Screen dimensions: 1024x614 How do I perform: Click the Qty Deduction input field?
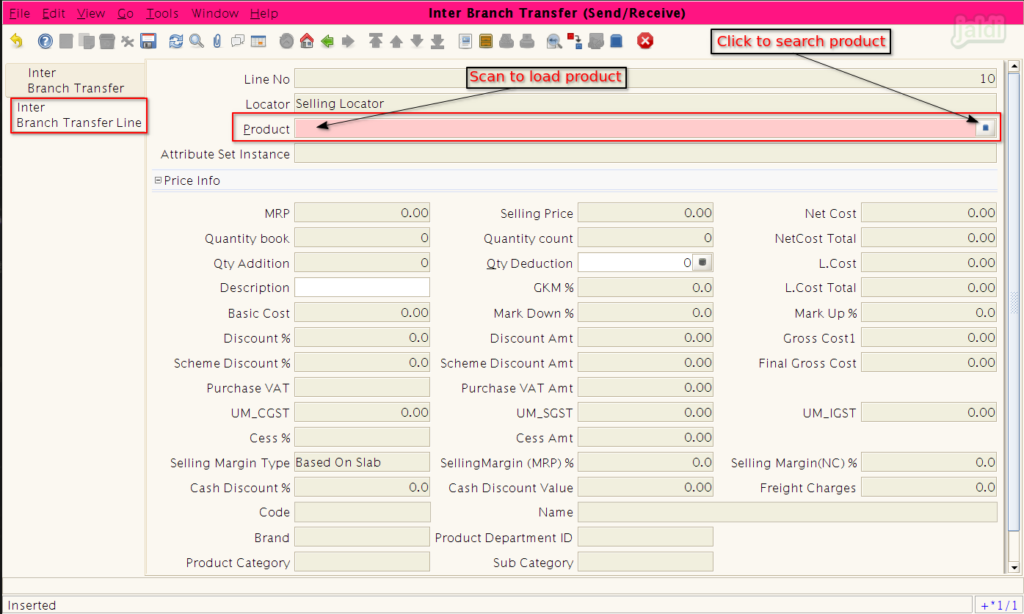[x=635, y=263]
